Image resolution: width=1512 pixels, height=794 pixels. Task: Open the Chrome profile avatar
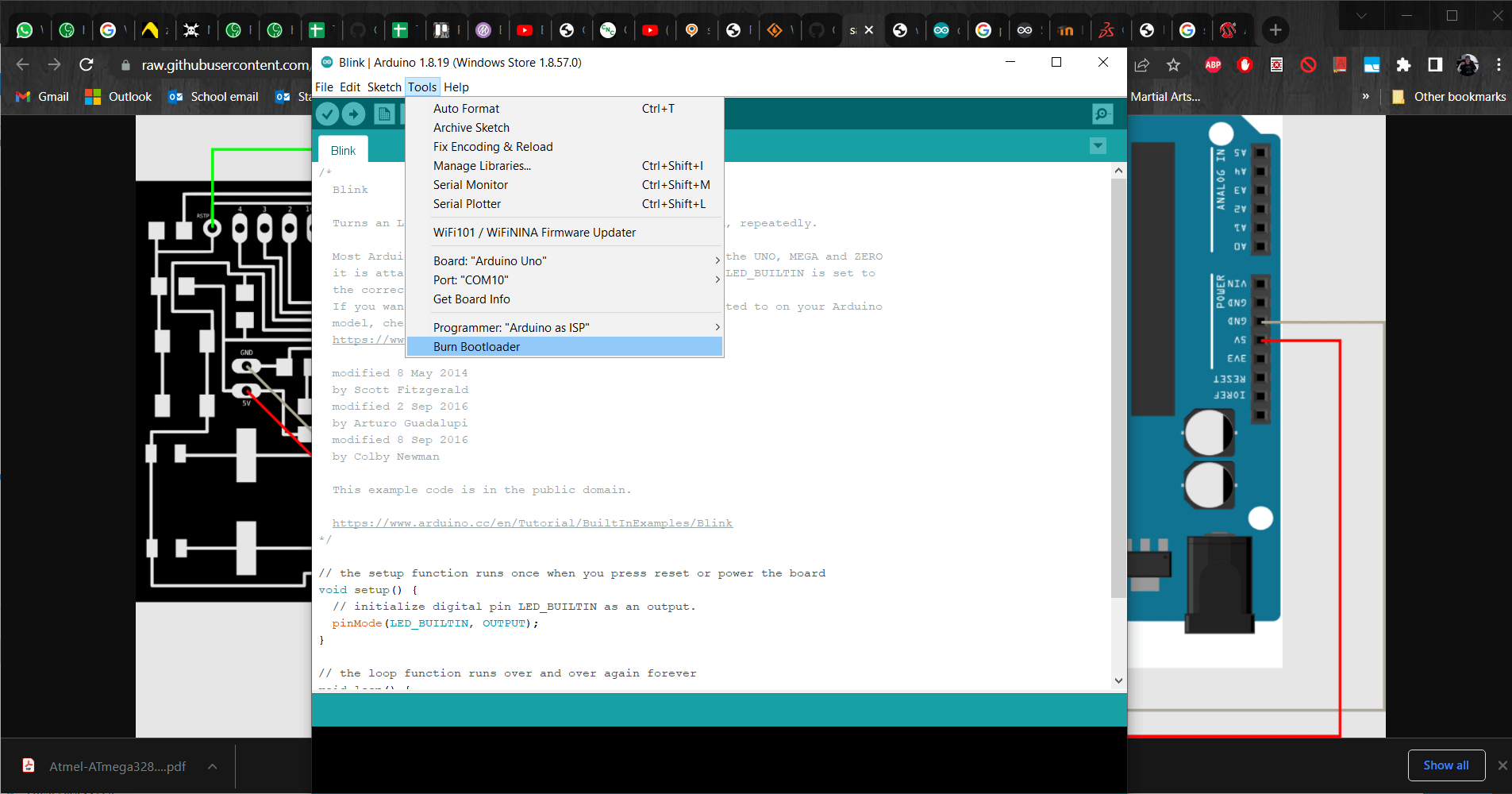(1468, 65)
